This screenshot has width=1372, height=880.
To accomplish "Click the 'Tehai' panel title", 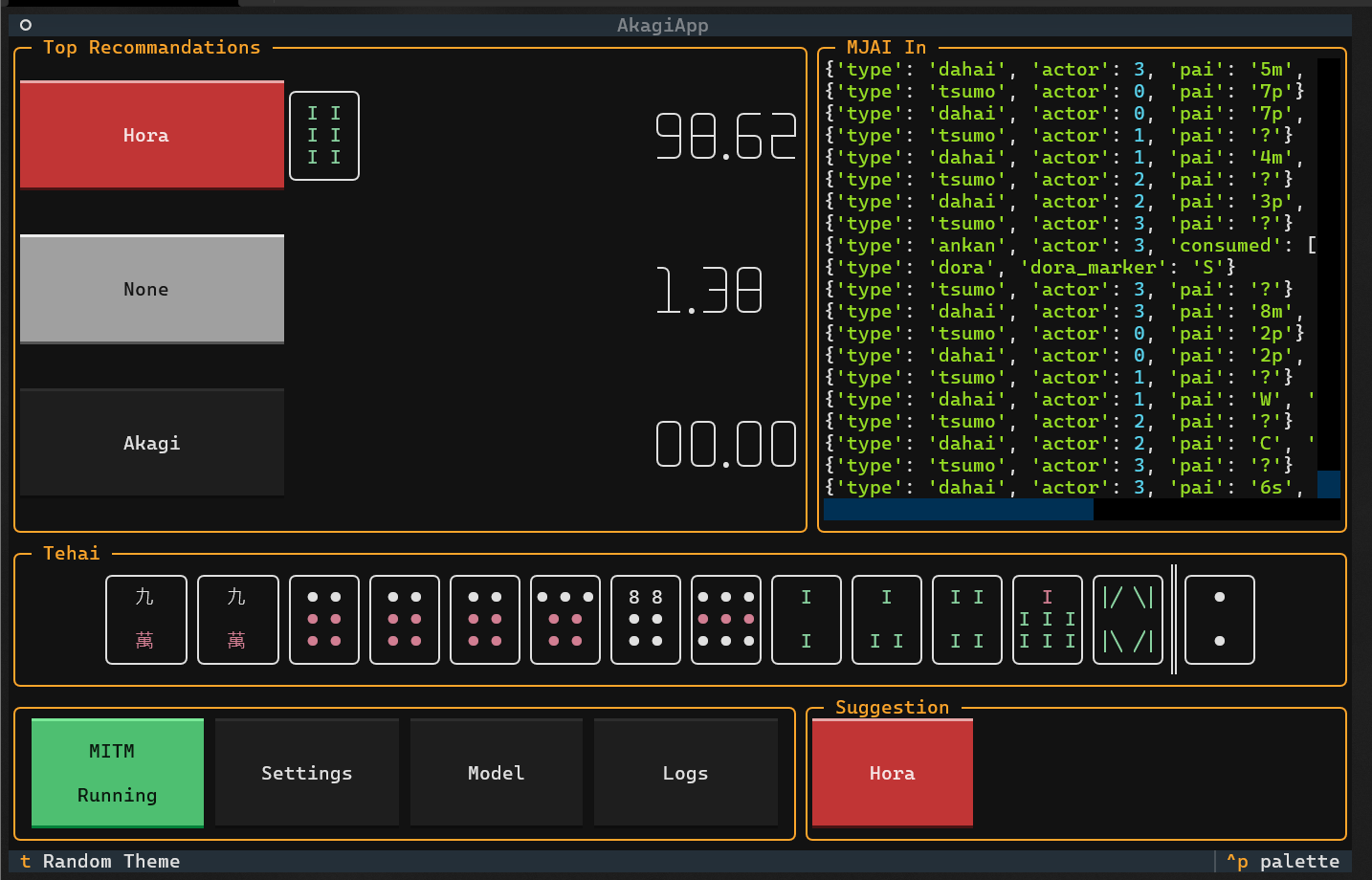I will click(x=72, y=553).
